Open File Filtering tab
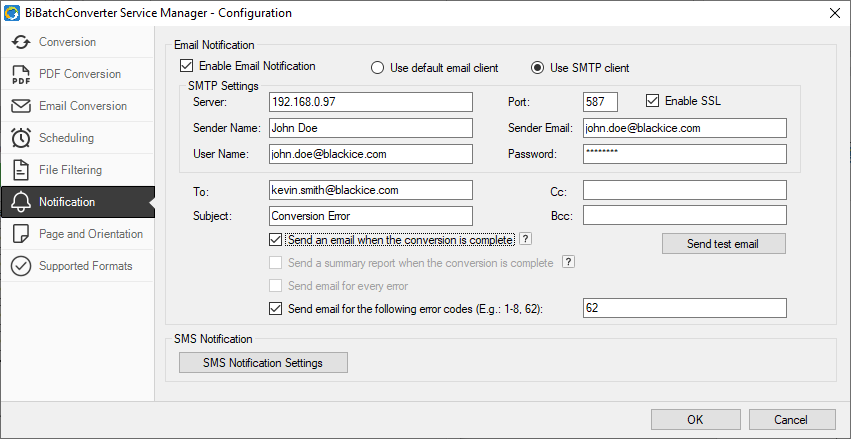The width and height of the screenshot is (851, 439). point(78,170)
